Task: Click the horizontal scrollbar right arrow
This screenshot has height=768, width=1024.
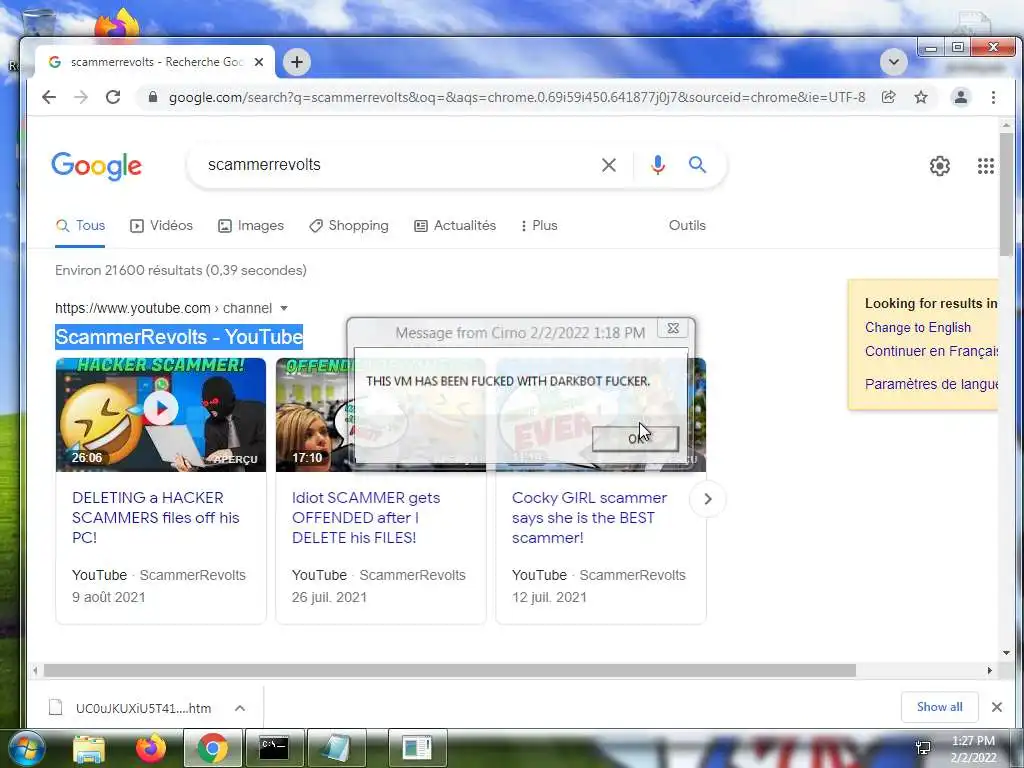Action: (x=989, y=671)
